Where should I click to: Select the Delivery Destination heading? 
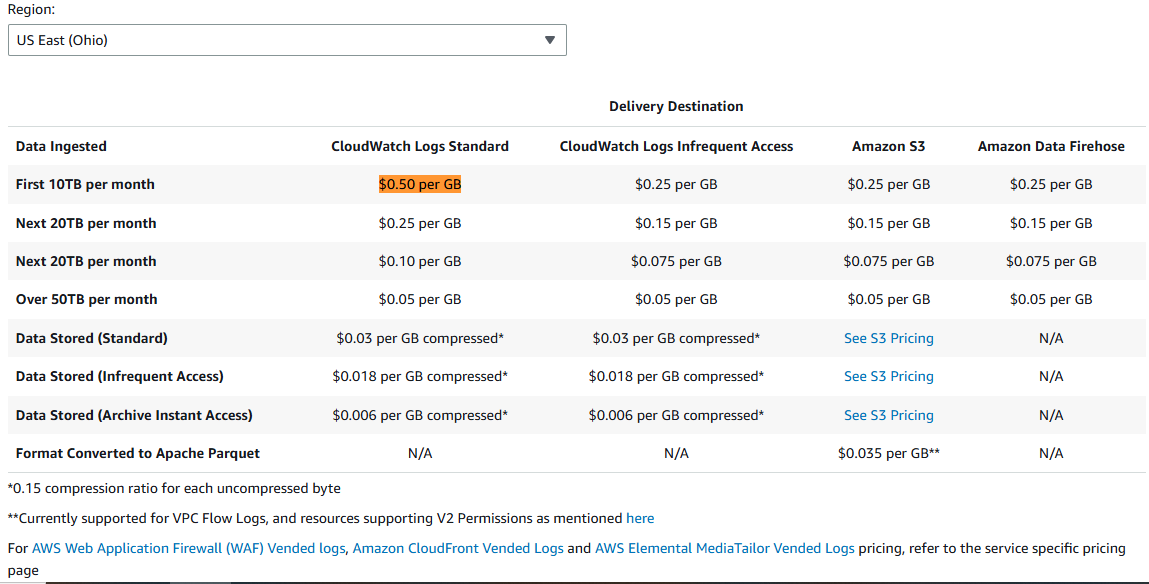676,106
